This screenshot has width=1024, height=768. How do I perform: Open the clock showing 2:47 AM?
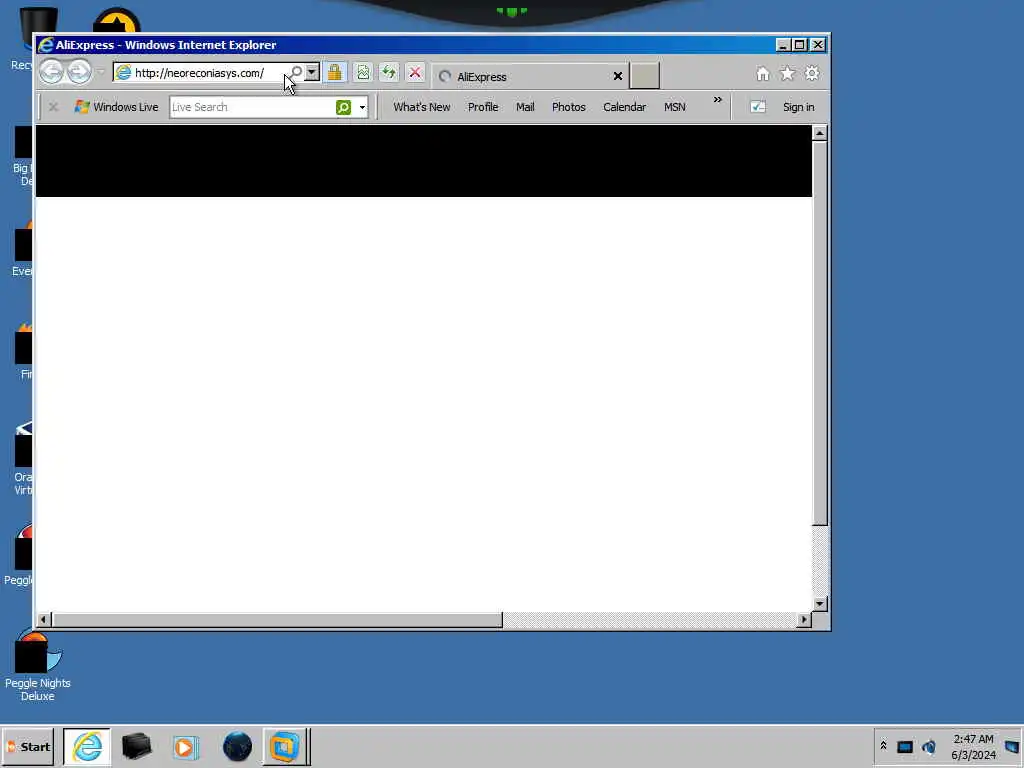pos(973,747)
